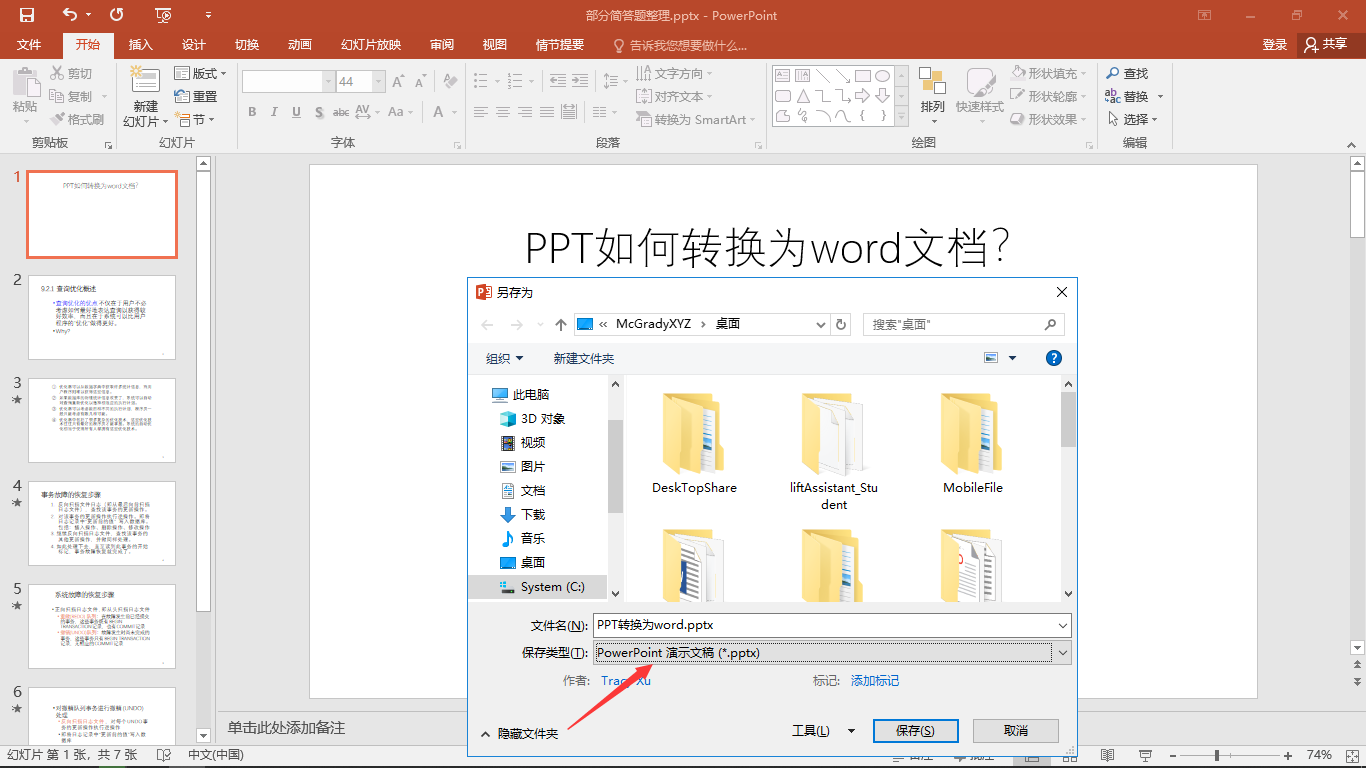This screenshot has width=1366, height=768.
Task: Click the Add tag 添加标记 link
Action: coord(875,680)
